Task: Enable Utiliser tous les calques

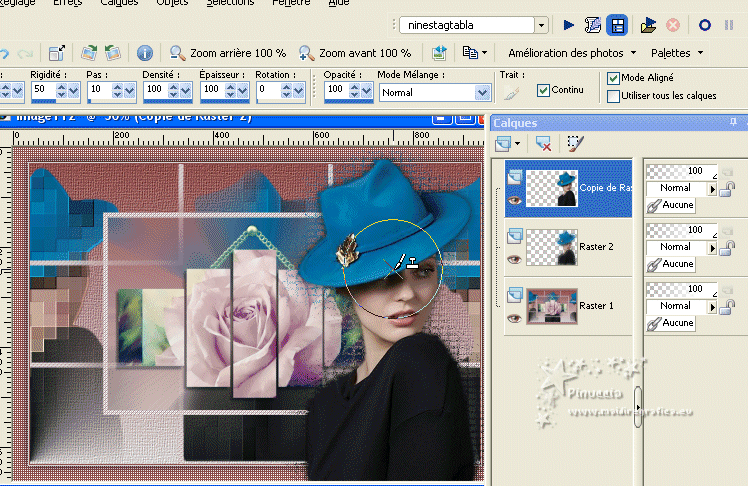Action: coord(613,96)
